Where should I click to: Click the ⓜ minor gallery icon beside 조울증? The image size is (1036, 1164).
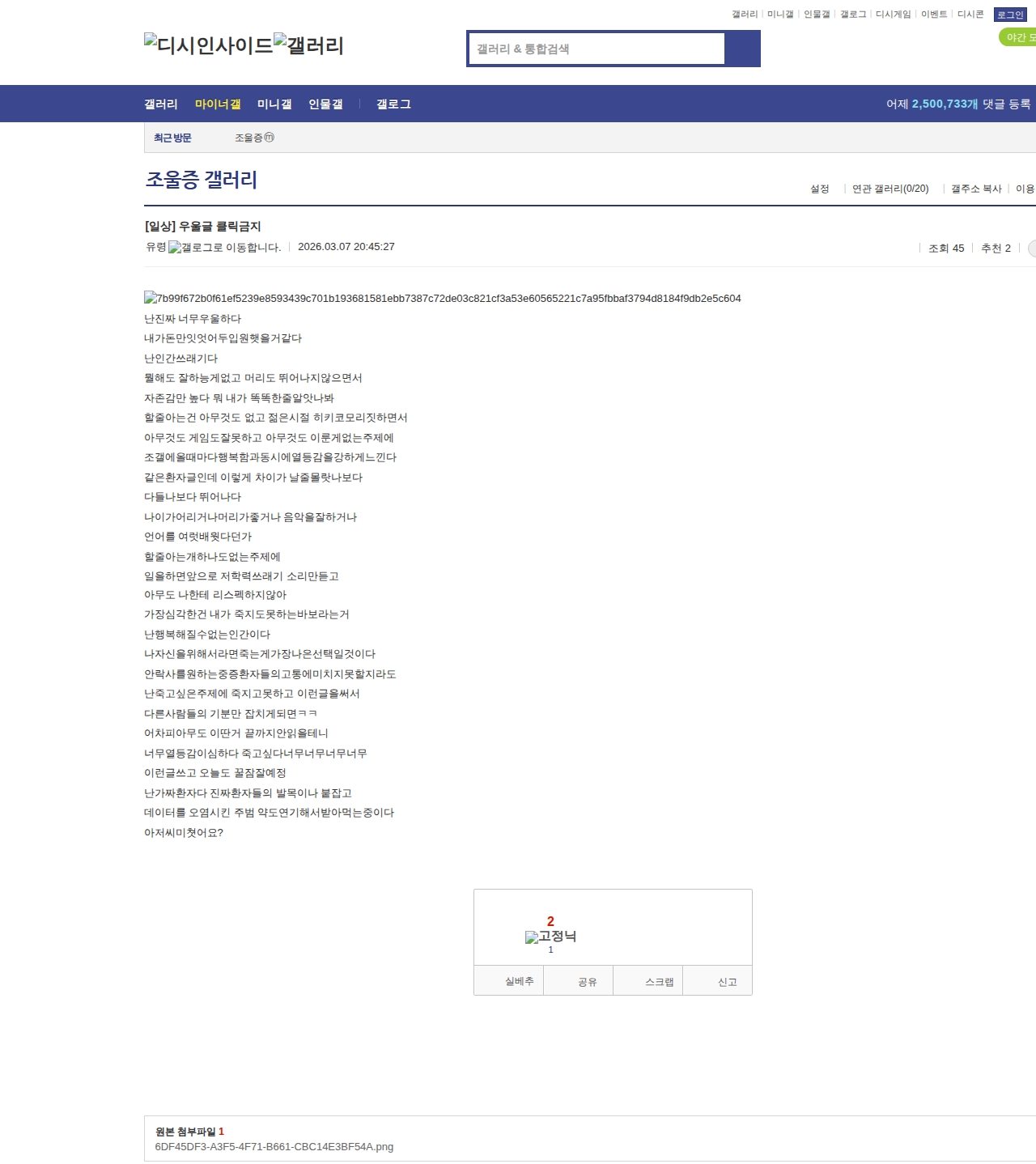pos(270,138)
